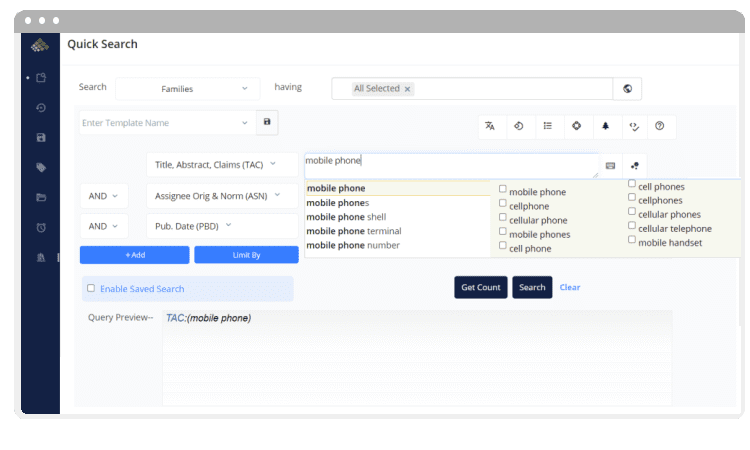750x450 pixels.
Task: Open the Families search dropdown
Action: click(x=188, y=88)
